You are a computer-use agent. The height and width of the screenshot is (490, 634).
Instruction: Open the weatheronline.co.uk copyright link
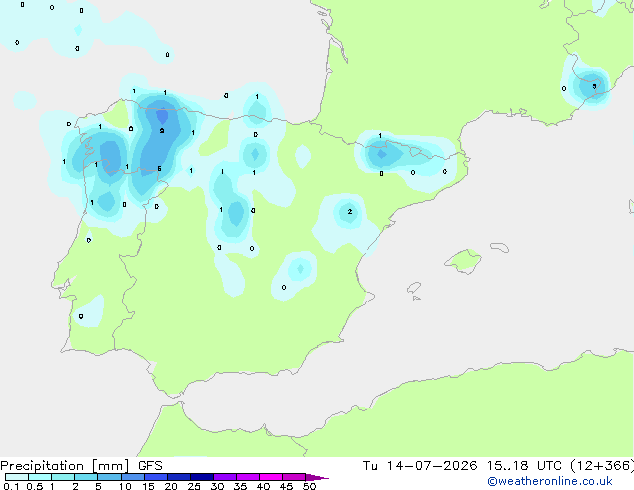pyautogui.click(x=550, y=481)
